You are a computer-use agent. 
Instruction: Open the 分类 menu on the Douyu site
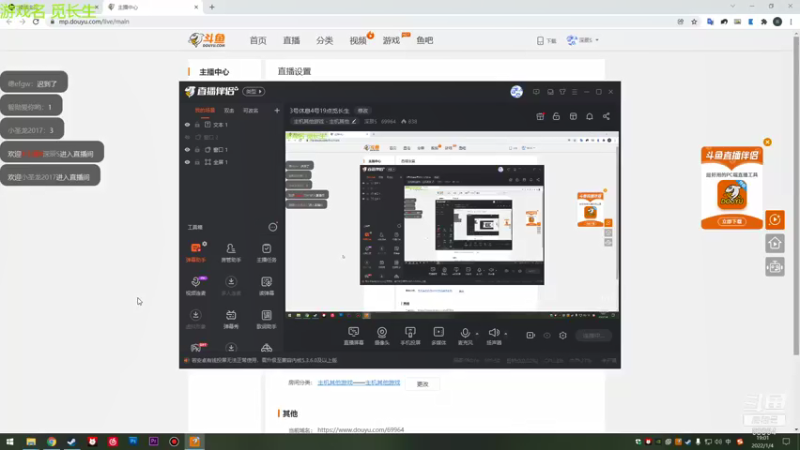tap(324, 40)
